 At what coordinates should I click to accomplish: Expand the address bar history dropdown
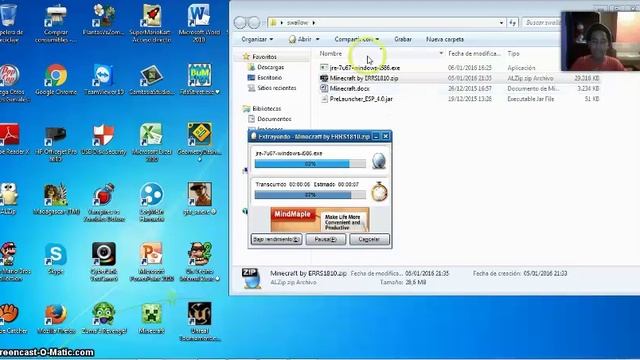501,22
